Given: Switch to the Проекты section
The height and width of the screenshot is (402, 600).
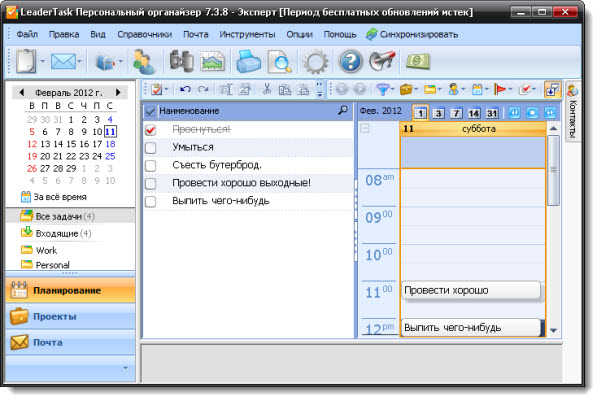Looking at the screenshot, I should [55, 316].
